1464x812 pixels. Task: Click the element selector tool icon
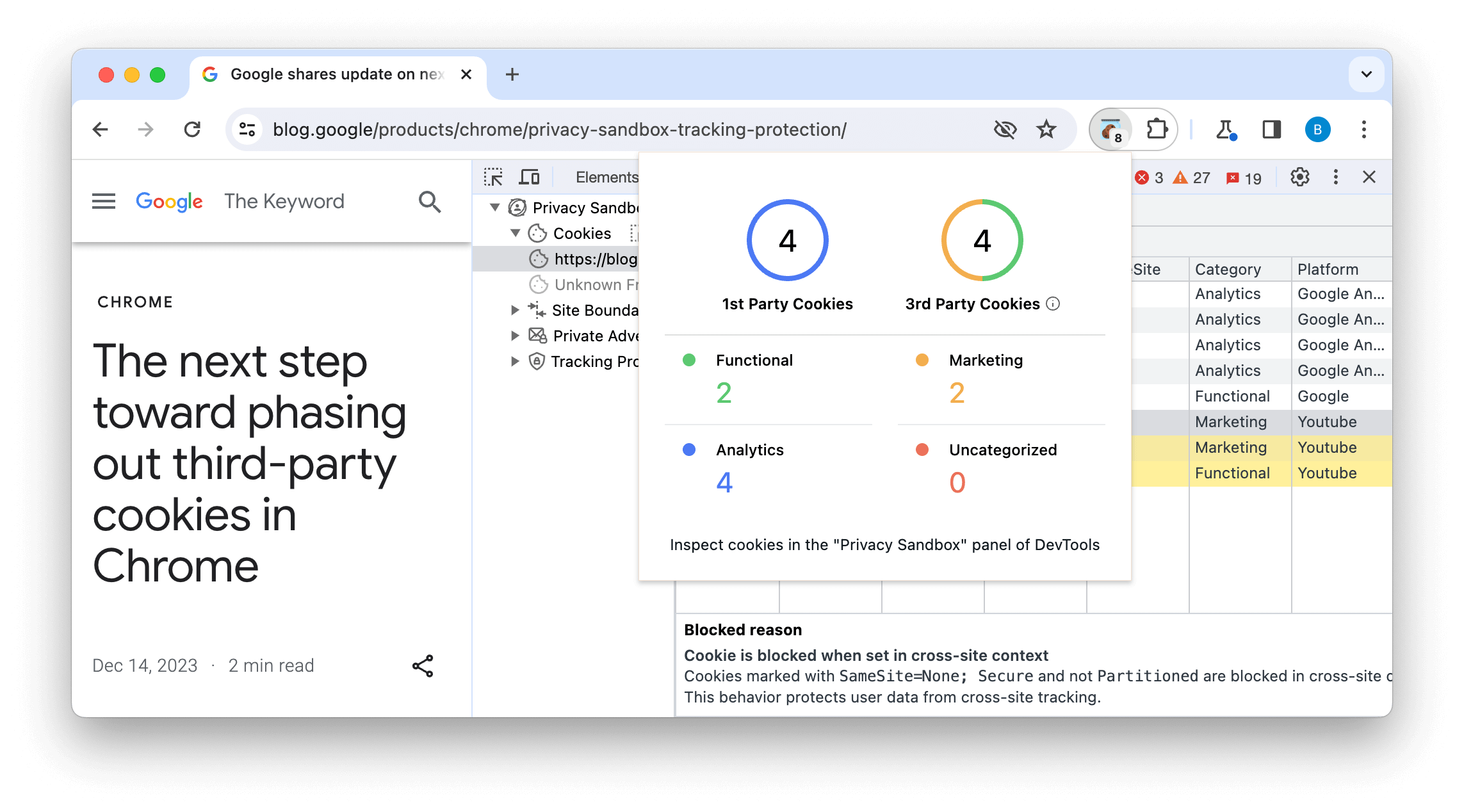pyautogui.click(x=494, y=176)
